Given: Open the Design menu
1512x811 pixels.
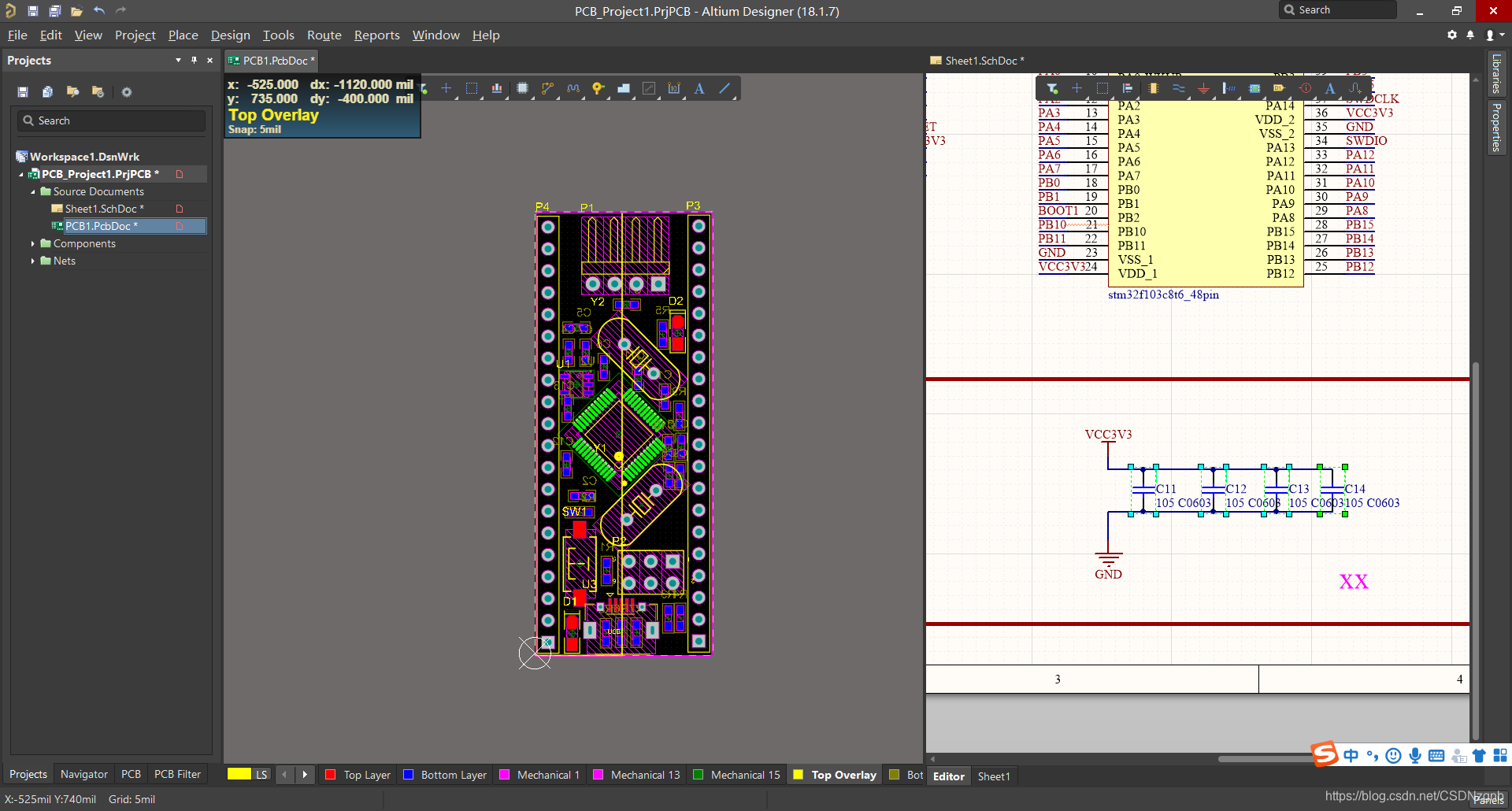Looking at the screenshot, I should coord(230,35).
